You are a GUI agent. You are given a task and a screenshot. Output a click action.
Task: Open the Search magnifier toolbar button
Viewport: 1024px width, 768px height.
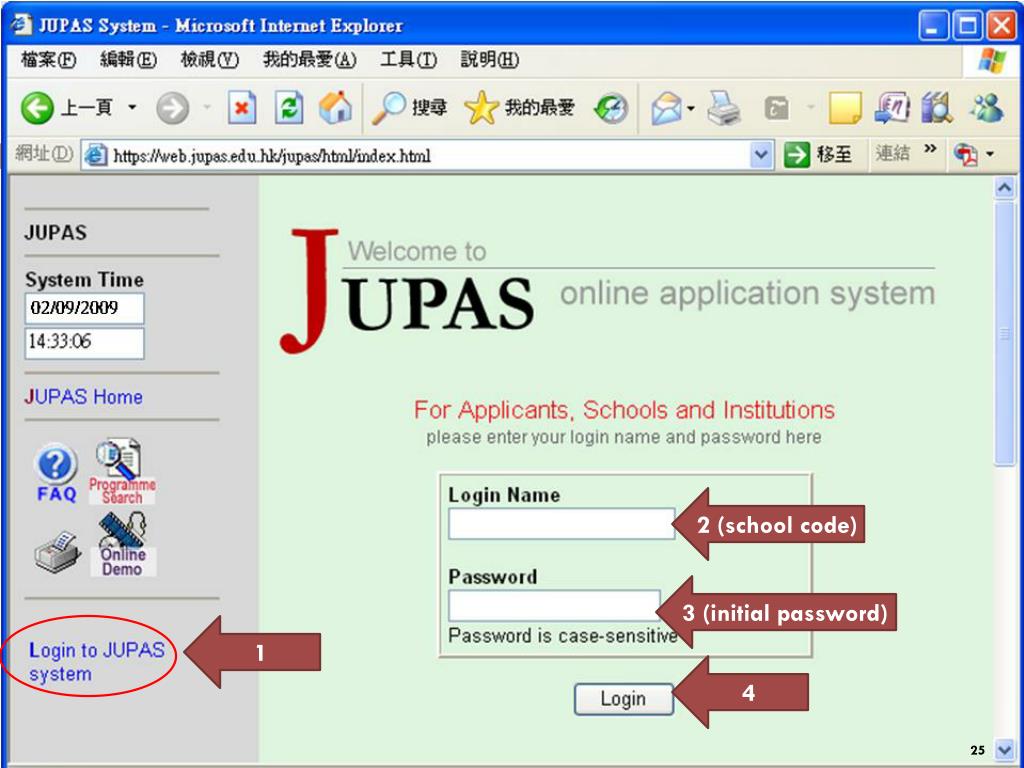[x=409, y=108]
